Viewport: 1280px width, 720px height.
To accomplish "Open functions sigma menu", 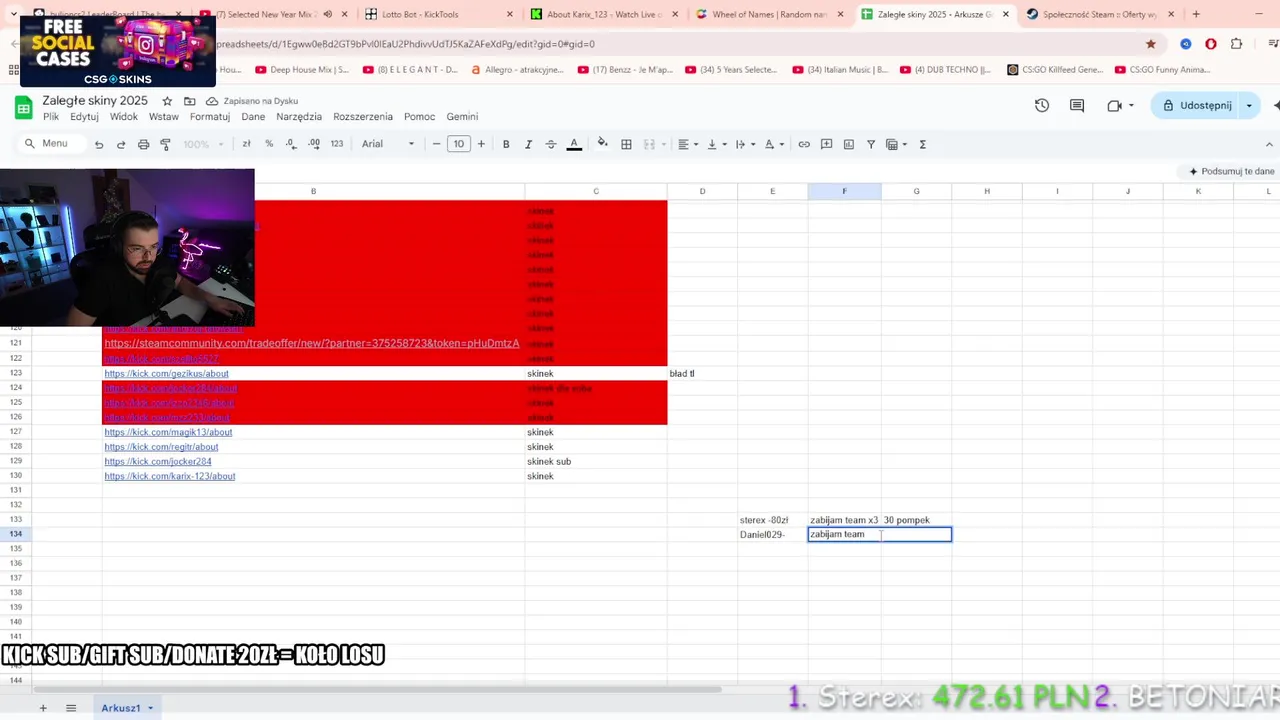I will point(922,144).
